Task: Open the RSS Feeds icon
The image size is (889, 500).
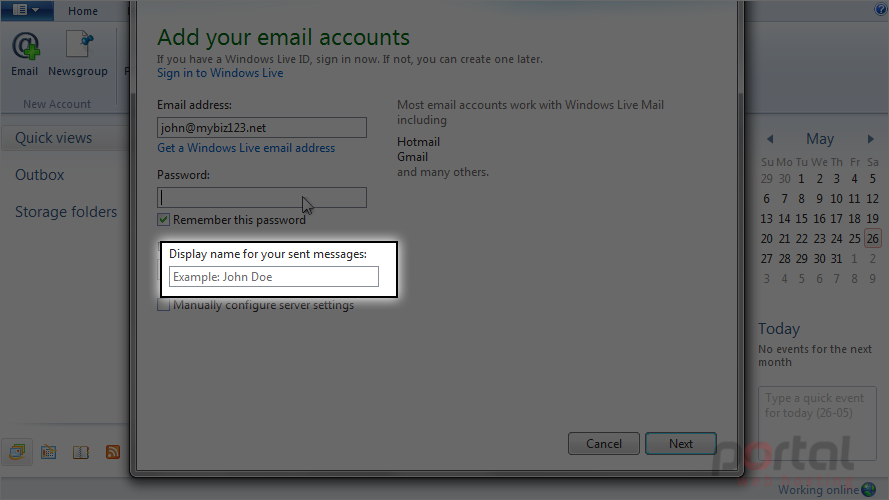Action: [113, 452]
